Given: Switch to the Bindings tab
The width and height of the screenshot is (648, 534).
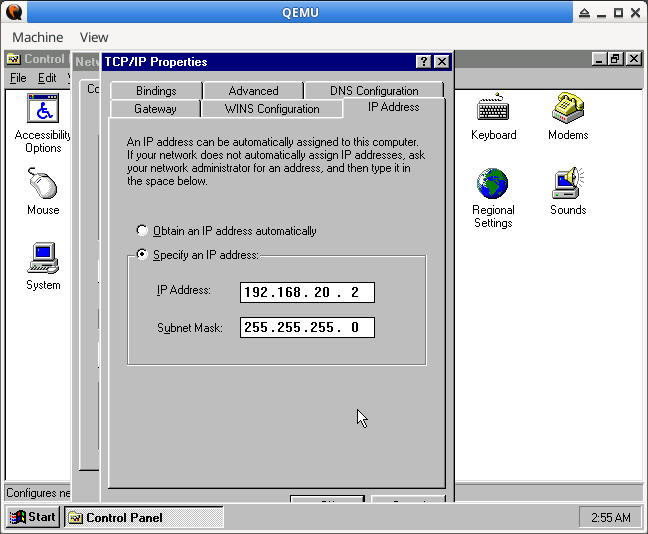Looking at the screenshot, I should (156, 91).
